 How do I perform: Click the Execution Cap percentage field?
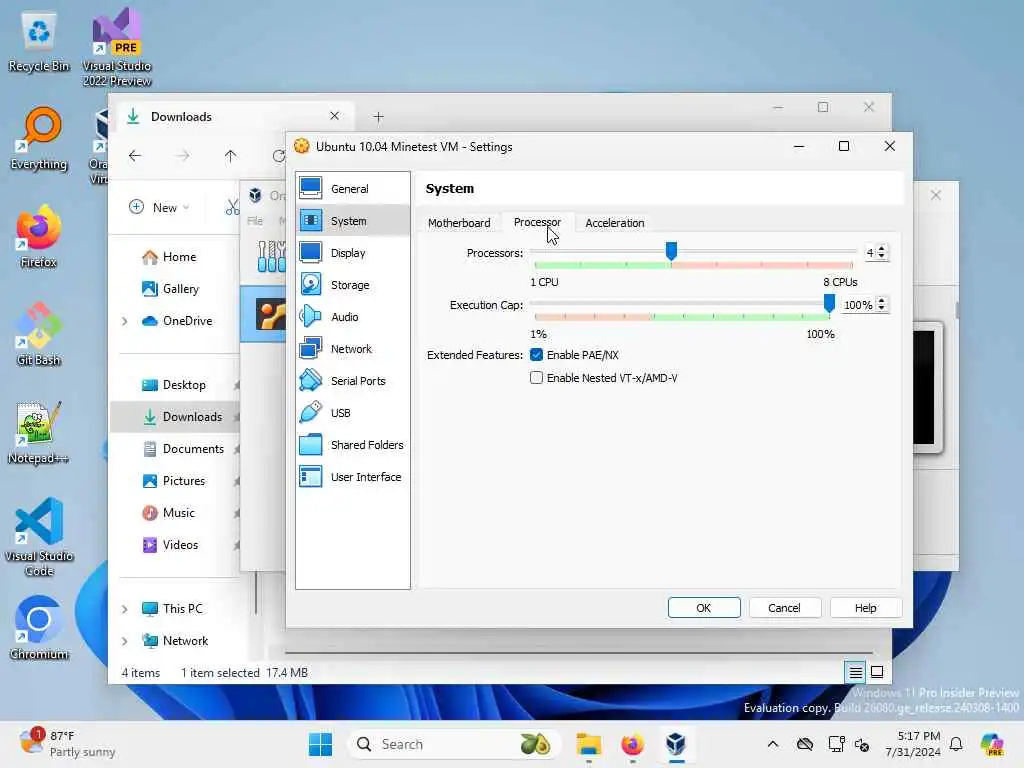(858, 305)
